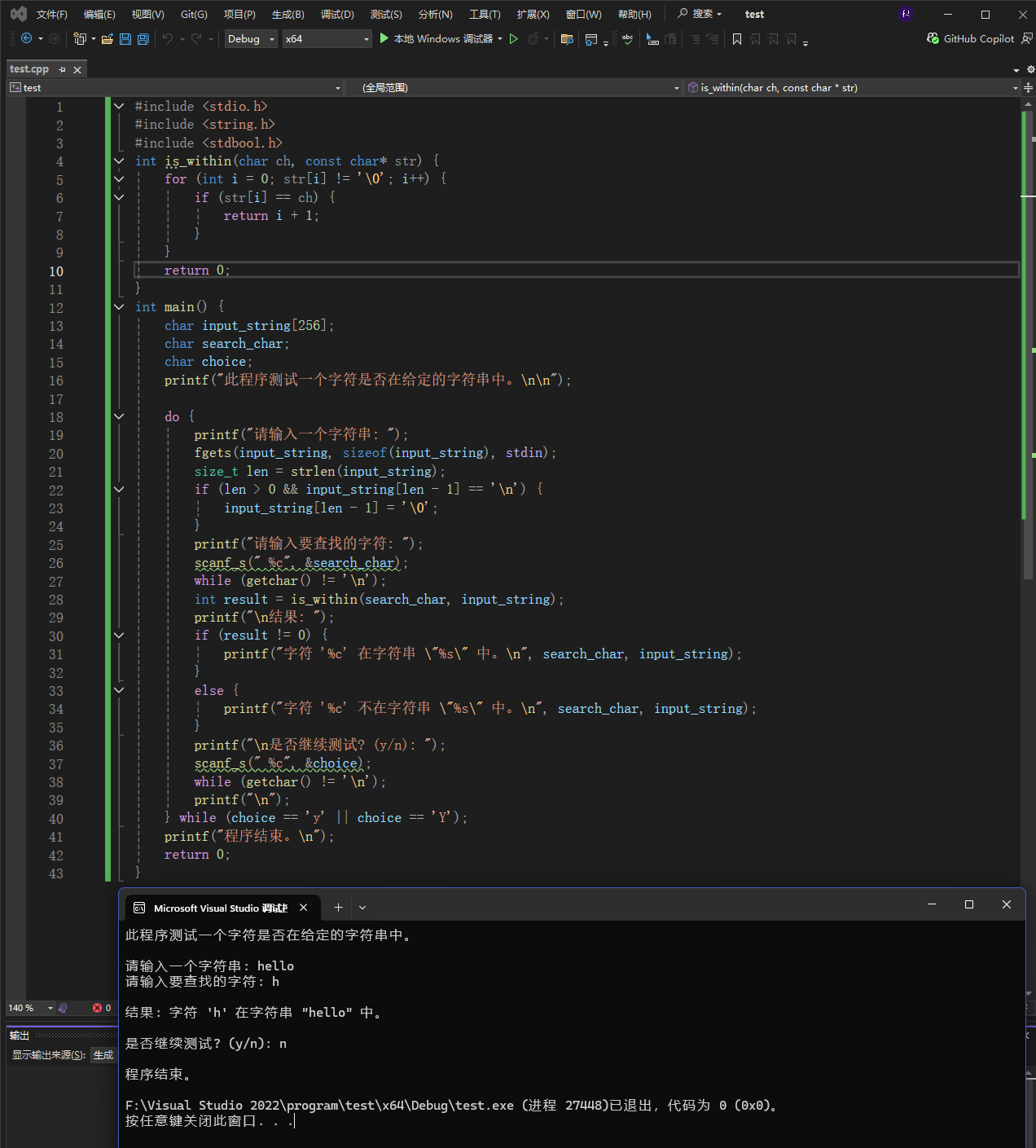Close the debug console tab
1036x1148 pixels.
pos(303,907)
